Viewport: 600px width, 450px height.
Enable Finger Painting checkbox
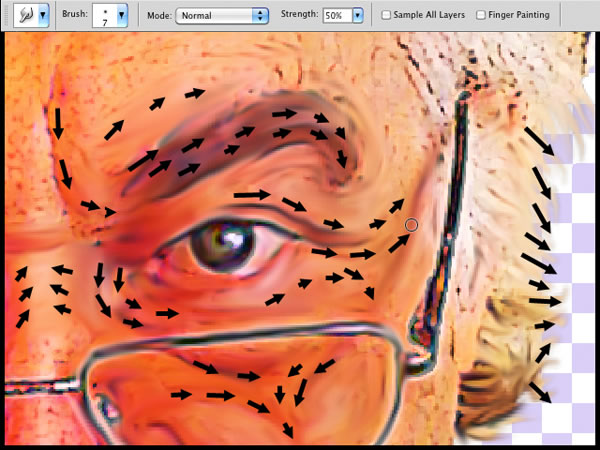pyautogui.click(x=481, y=15)
